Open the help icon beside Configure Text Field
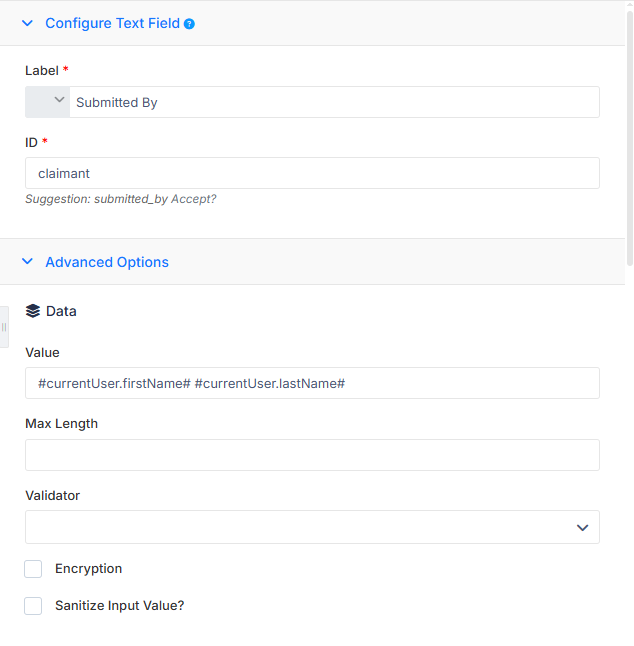 coord(189,24)
